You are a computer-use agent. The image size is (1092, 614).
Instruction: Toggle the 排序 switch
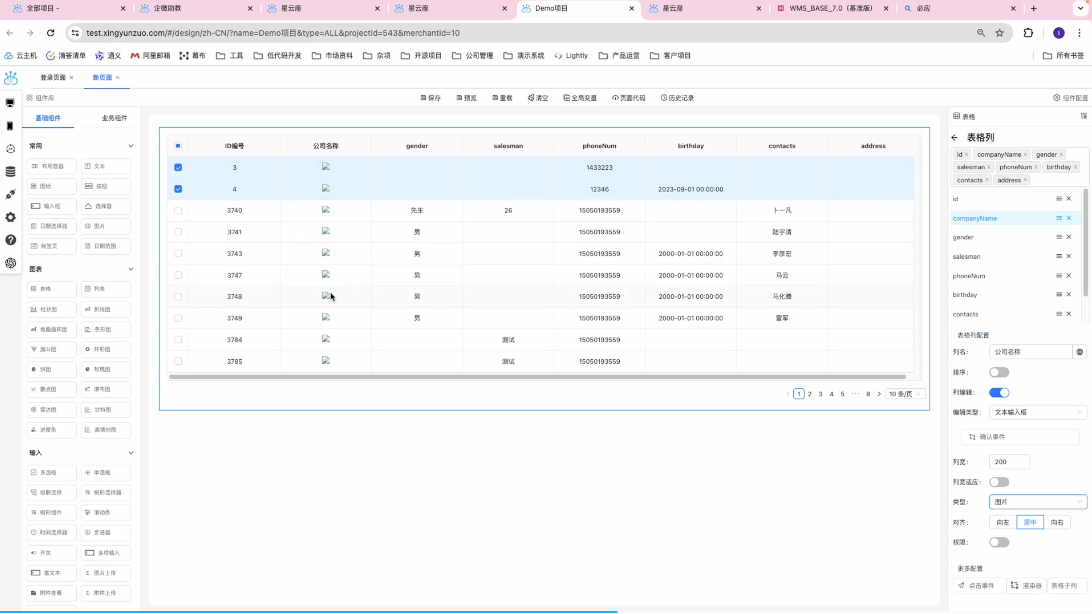pyautogui.click(x=998, y=372)
